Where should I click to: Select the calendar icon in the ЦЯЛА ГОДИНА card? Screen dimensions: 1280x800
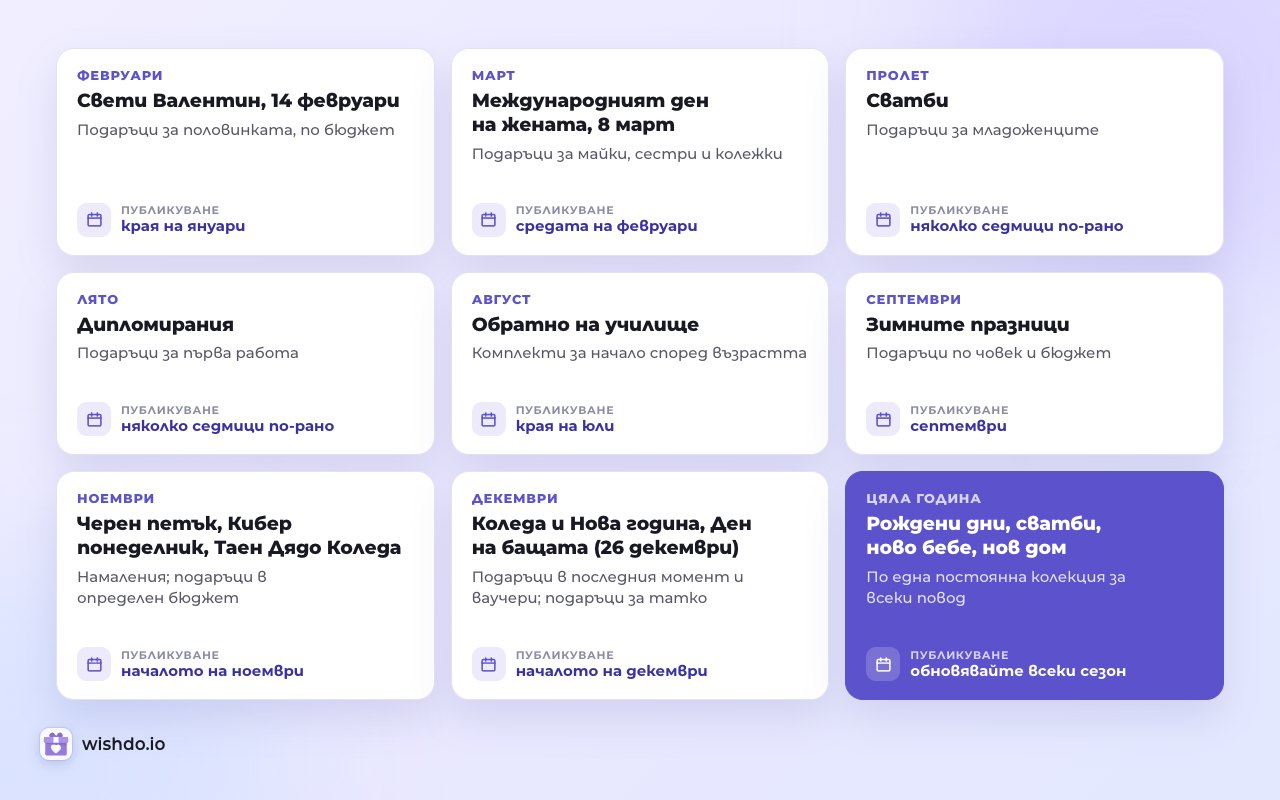(883, 664)
